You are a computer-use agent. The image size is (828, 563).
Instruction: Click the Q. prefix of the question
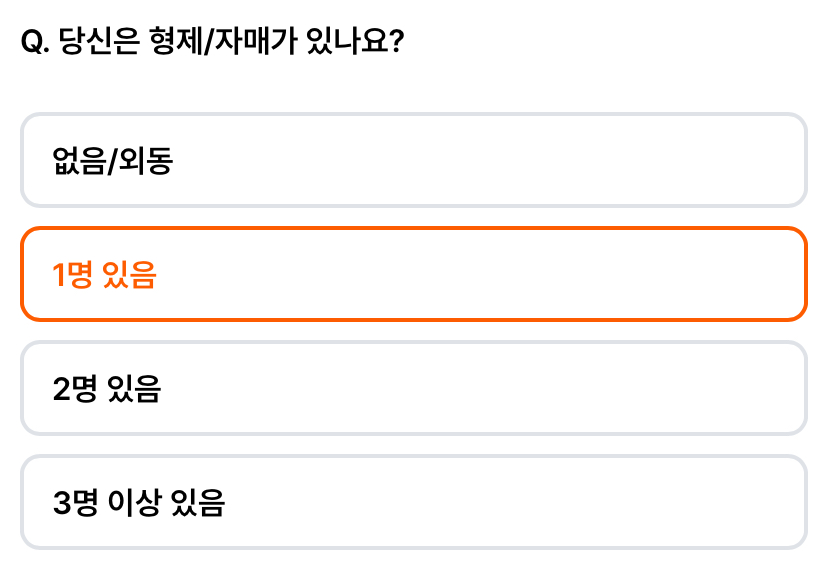(35, 42)
